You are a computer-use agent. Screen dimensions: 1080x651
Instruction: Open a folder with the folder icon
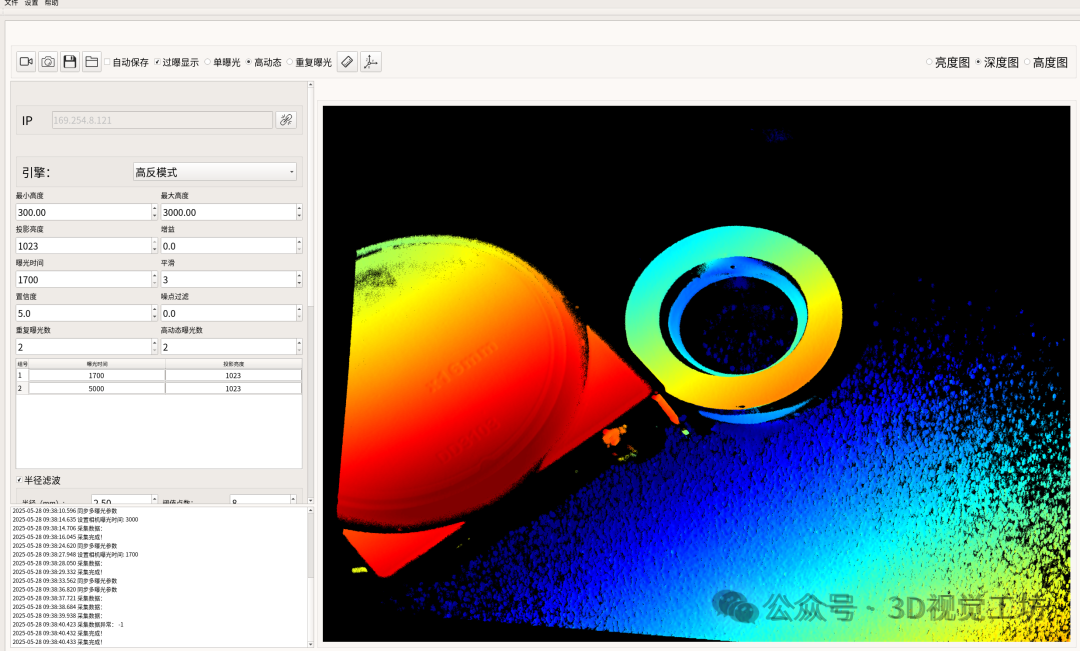[92, 62]
